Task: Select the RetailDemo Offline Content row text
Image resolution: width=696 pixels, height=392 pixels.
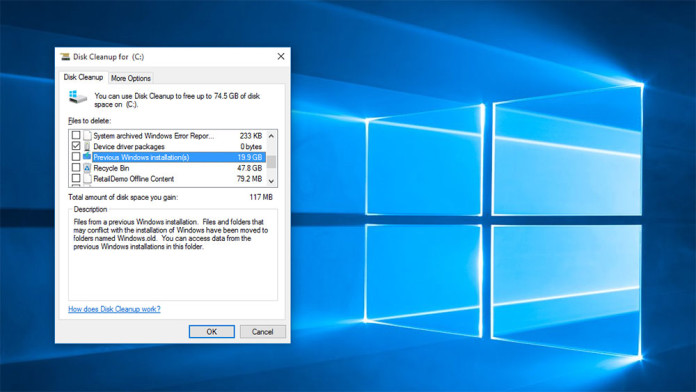Action: pos(134,179)
